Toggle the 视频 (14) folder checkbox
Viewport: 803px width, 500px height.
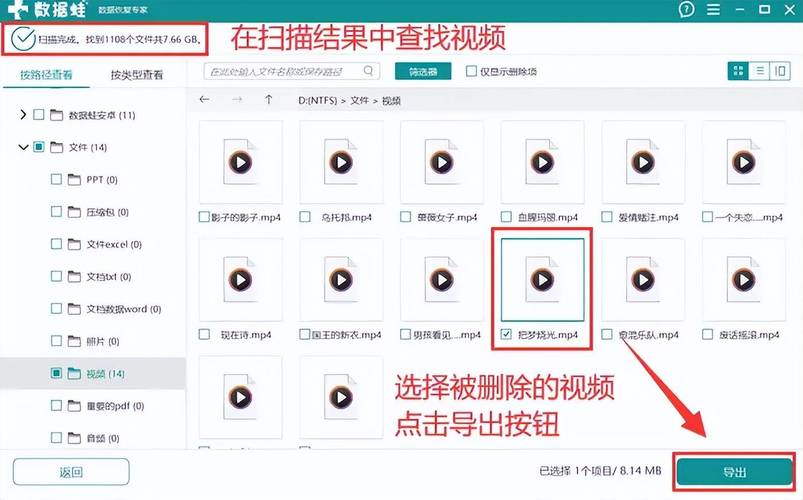click(x=56, y=373)
